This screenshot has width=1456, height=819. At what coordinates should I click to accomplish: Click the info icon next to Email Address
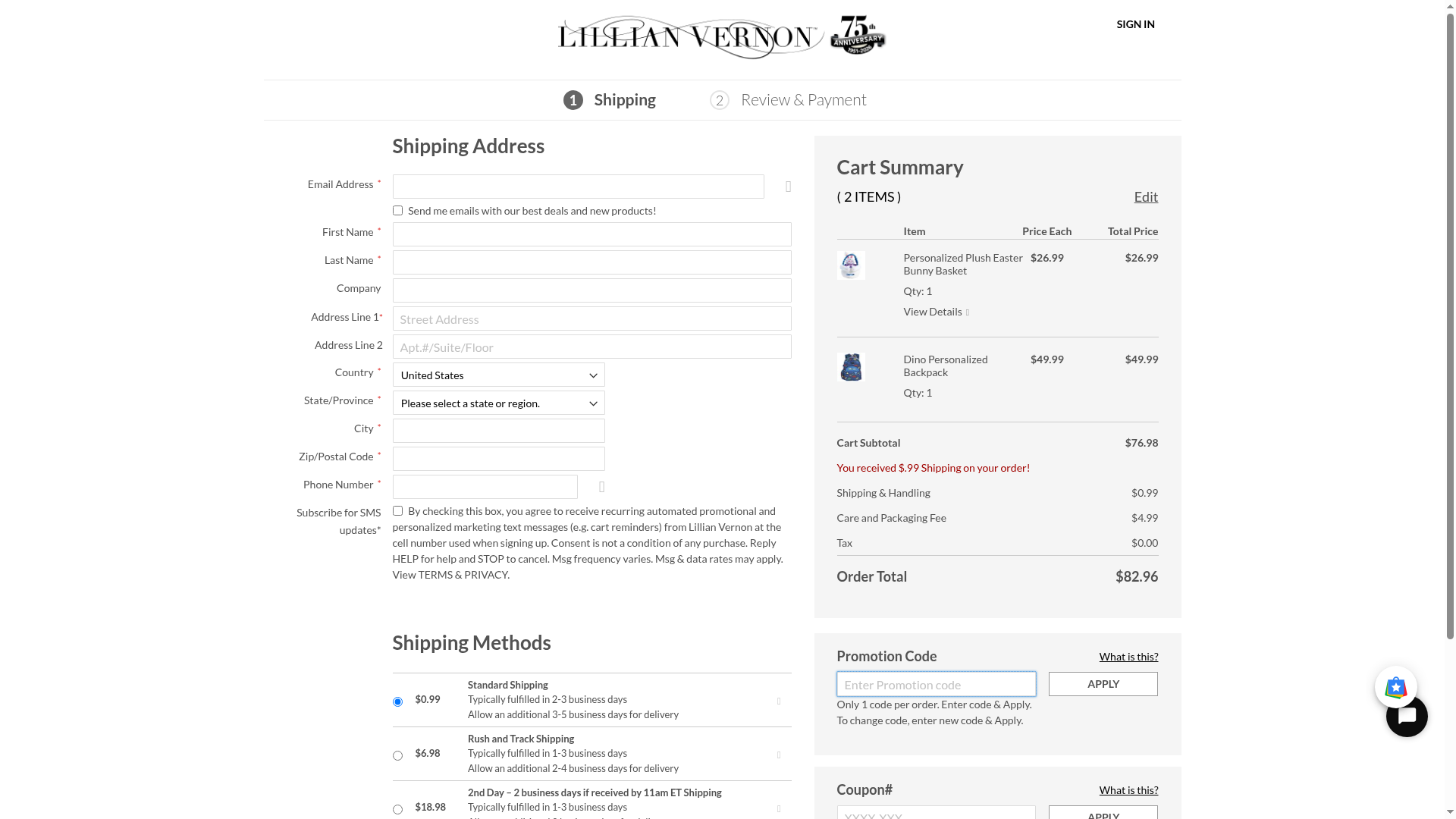[789, 187]
